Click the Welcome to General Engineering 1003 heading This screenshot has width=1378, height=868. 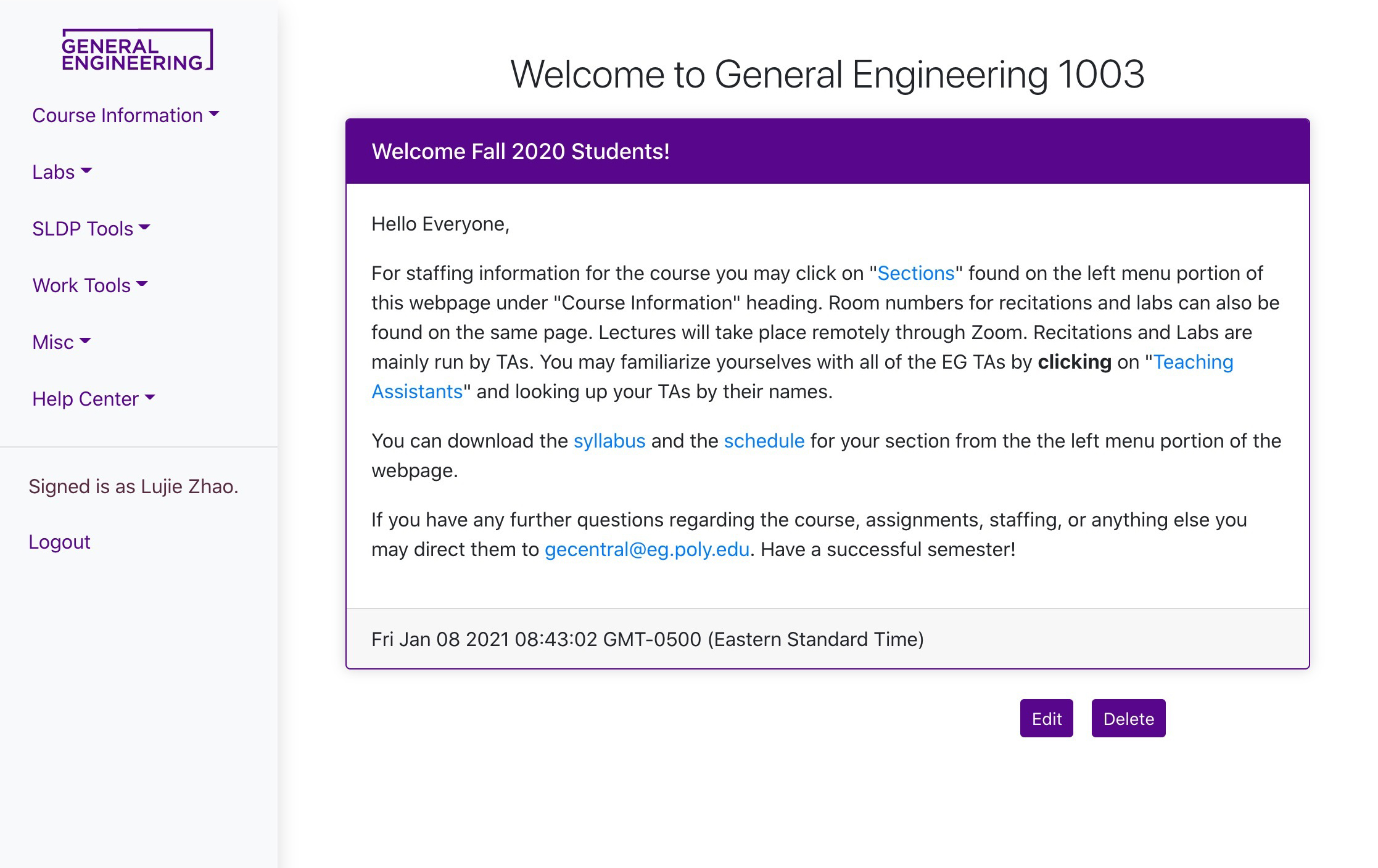click(x=827, y=75)
